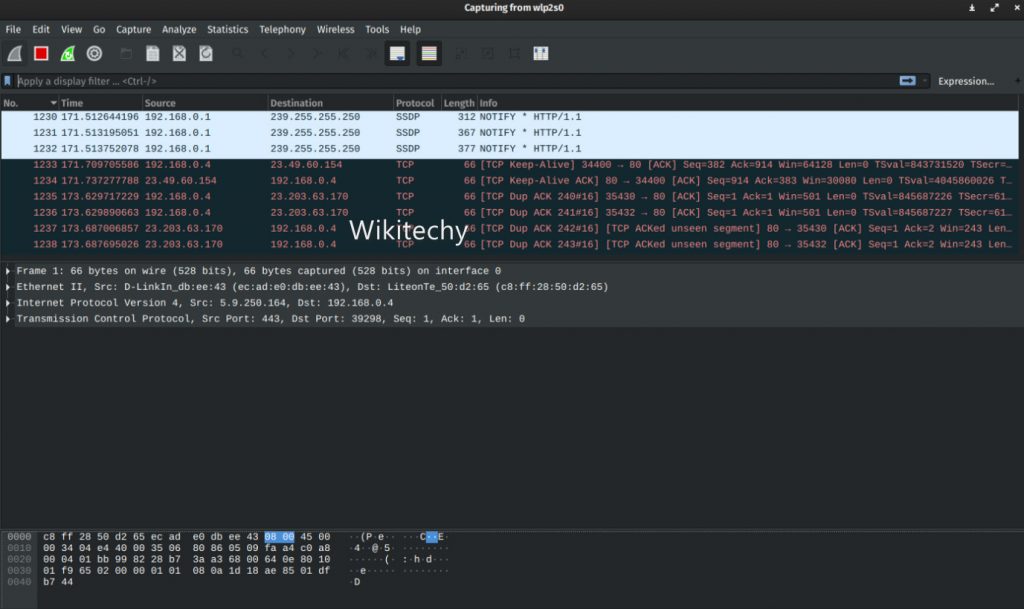Toggle packet list colorization
Image resolution: width=1024 pixels, height=609 pixels.
coord(428,53)
